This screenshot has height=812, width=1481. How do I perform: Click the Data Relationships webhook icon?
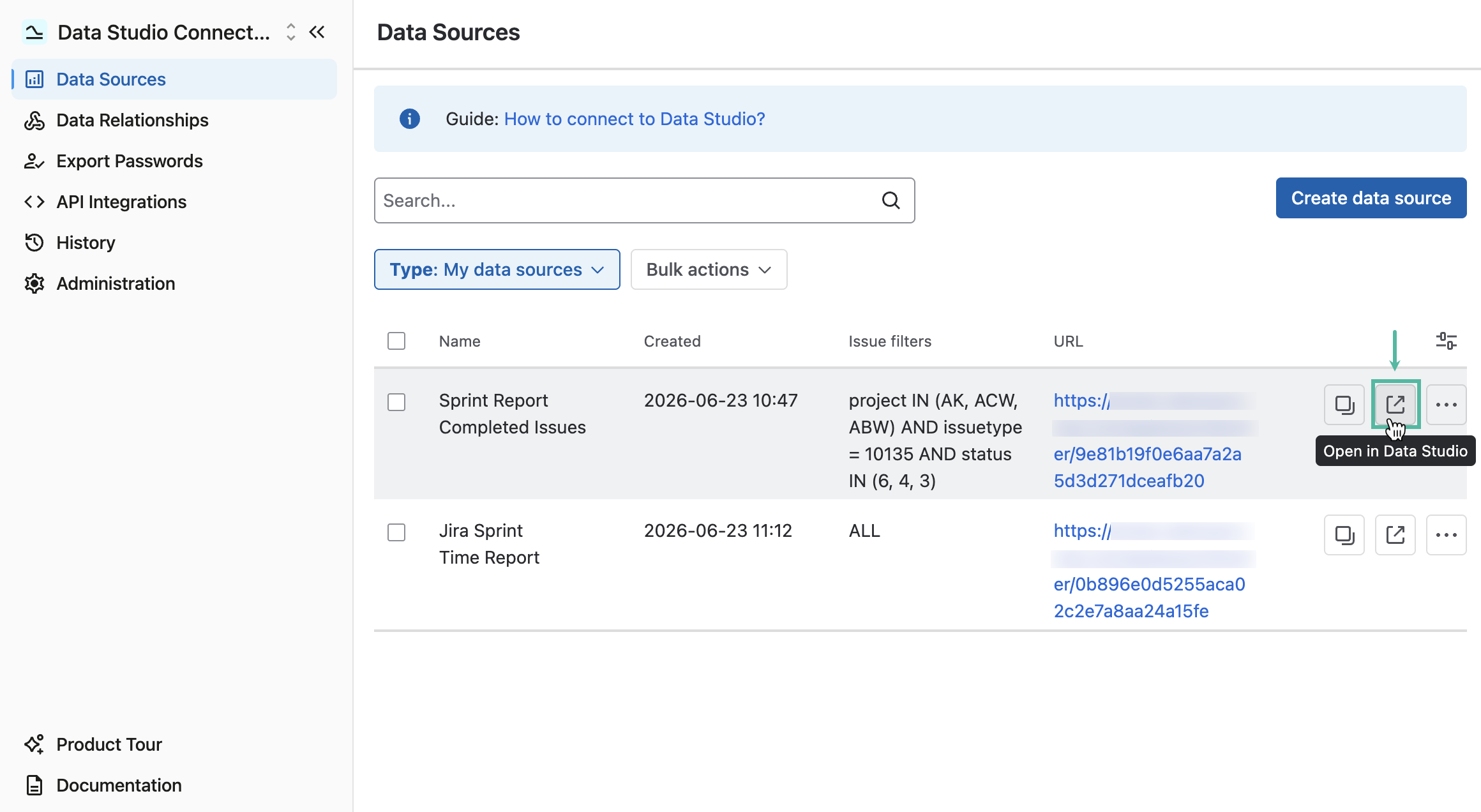pos(34,120)
